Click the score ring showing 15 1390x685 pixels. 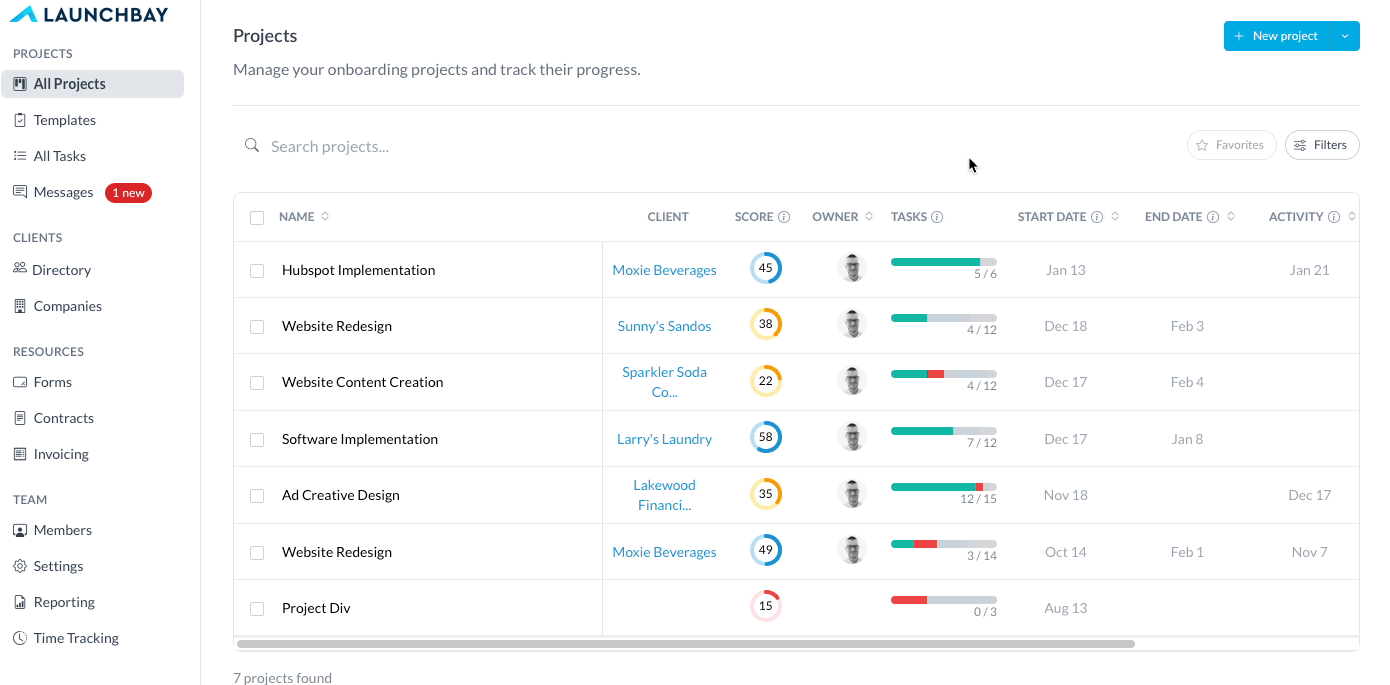coord(766,606)
